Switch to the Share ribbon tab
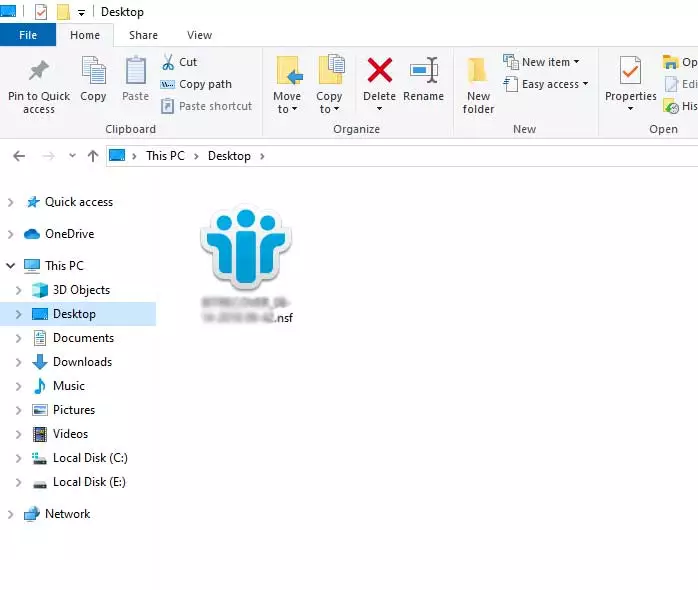This screenshot has height=590, width=698. pyautogui.click(x=143, y=35)
